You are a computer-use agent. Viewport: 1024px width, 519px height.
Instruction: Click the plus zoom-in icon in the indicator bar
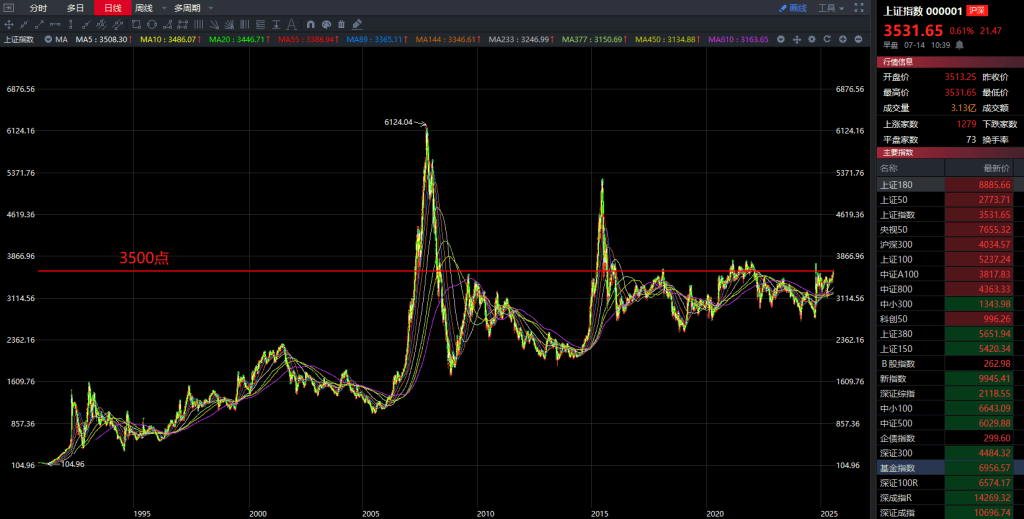coord(842,39)
